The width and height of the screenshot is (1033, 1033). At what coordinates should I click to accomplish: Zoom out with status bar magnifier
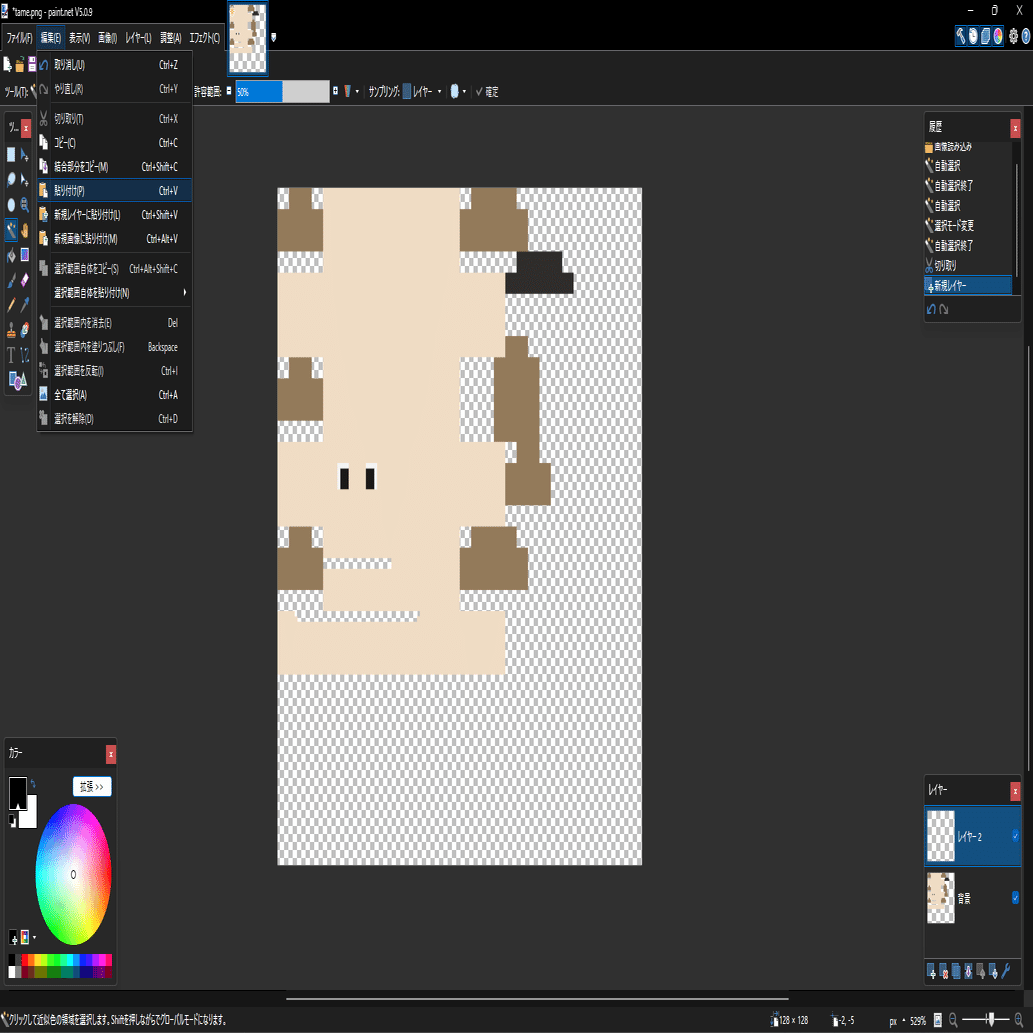click(x=953, y=1020)
